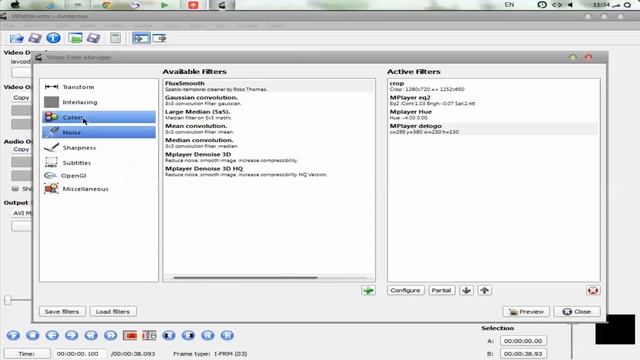Configure the selected active filter
This screenshot has height=360, width=640.
(405, 290)
